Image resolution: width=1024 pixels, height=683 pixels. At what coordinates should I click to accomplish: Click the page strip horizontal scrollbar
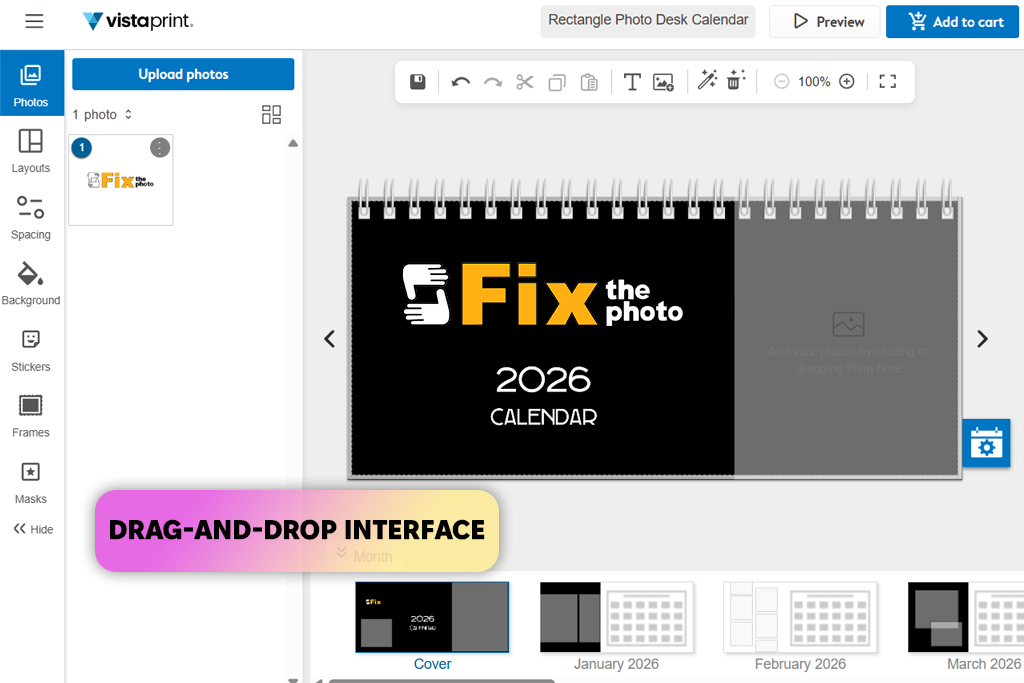[x=441, y=680]
